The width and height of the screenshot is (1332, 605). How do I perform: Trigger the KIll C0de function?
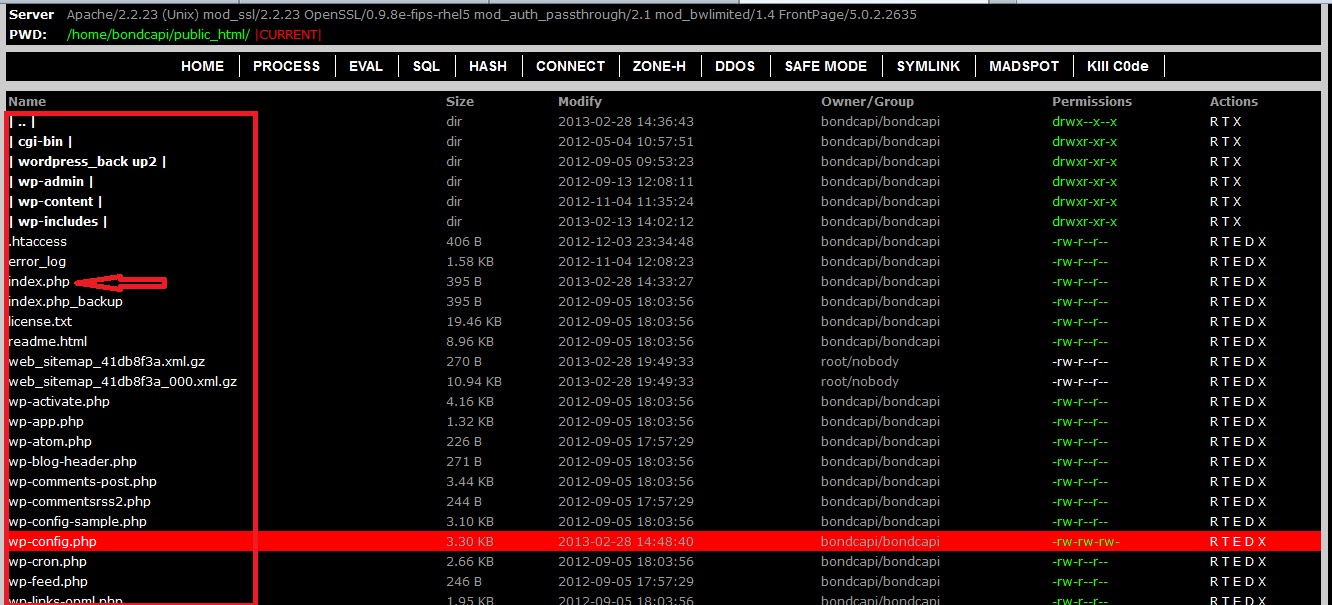1118,66
